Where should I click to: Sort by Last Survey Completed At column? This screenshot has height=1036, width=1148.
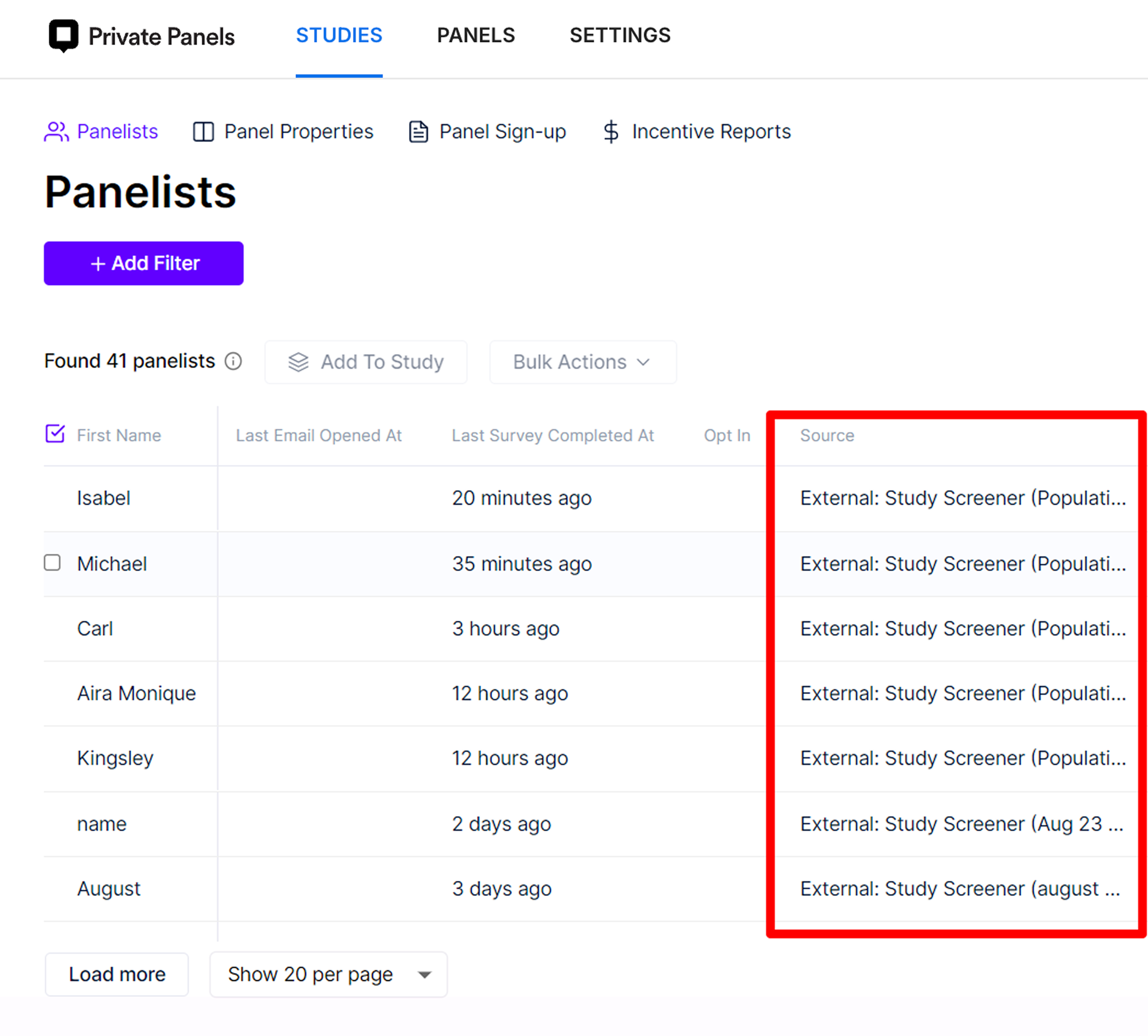552,435
